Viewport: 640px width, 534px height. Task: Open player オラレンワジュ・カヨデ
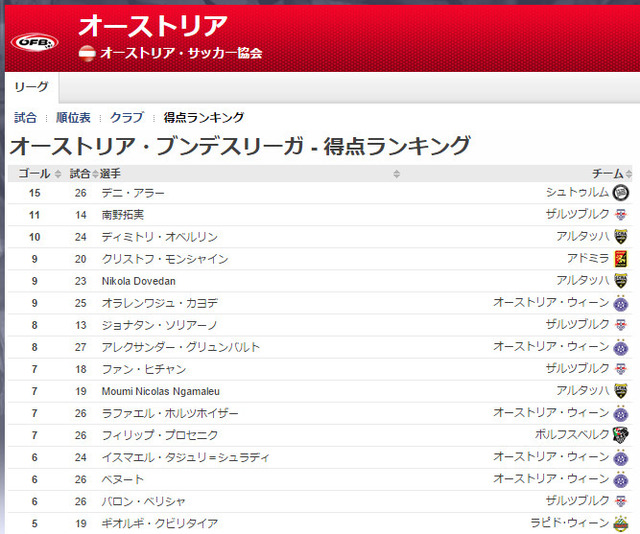pos(160,303)
